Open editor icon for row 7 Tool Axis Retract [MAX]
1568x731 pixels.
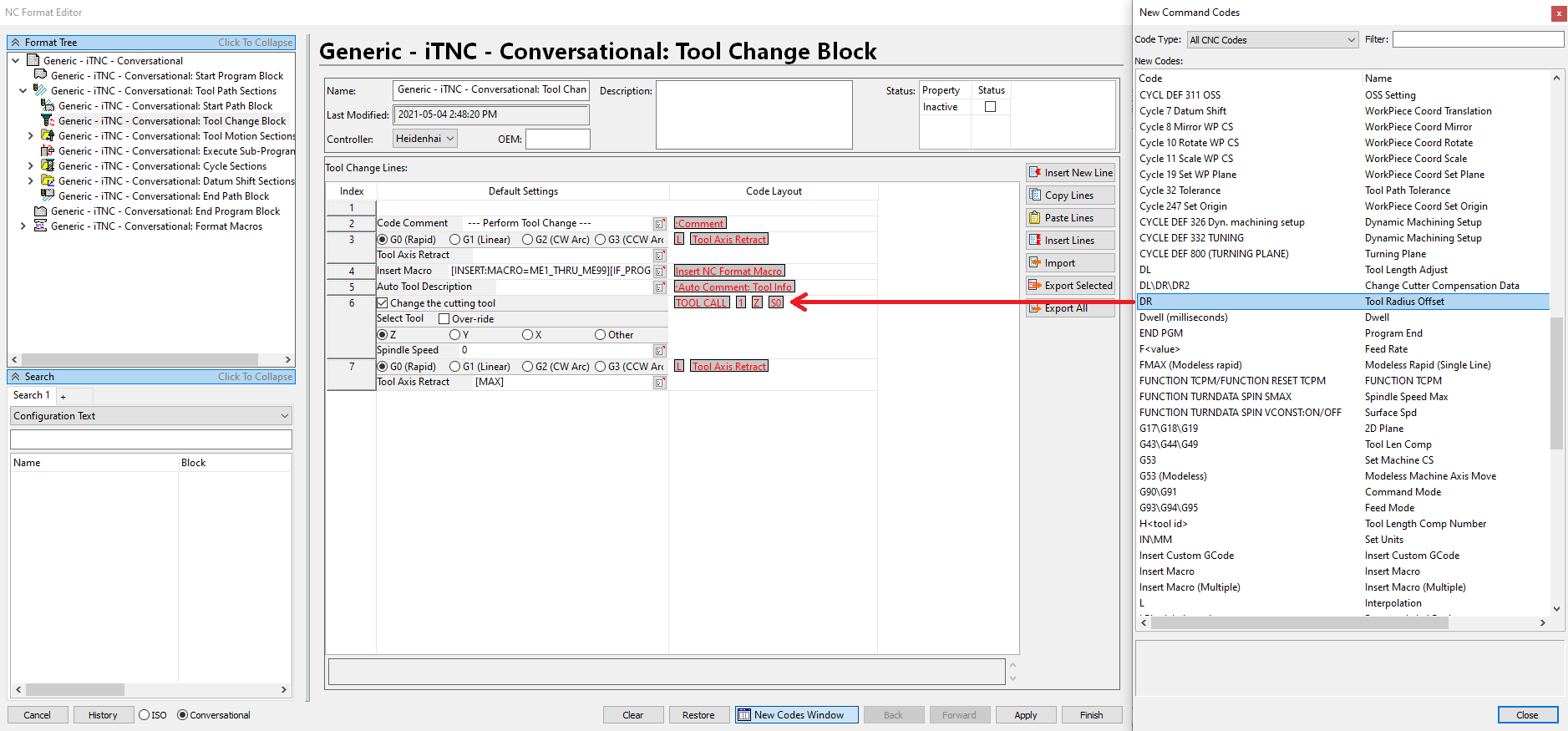tap(660, 383)
